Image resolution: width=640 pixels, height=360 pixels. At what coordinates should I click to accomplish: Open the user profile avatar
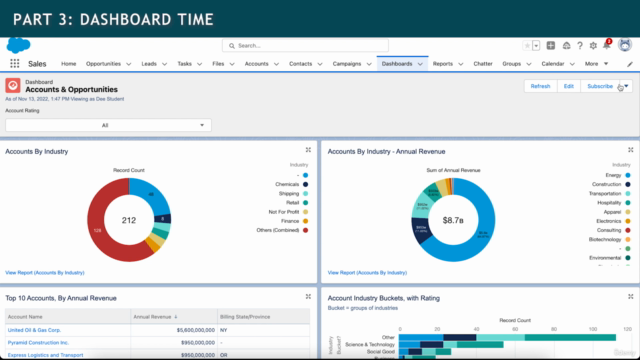pos(624,45)
